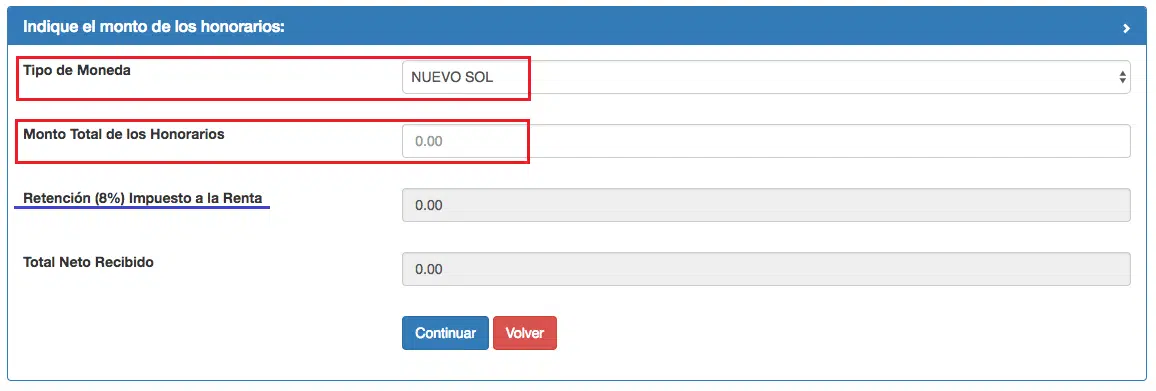Click the 'Monto Total de los Honorarios' label
The image size is (1156, 391).
point(124,134)
